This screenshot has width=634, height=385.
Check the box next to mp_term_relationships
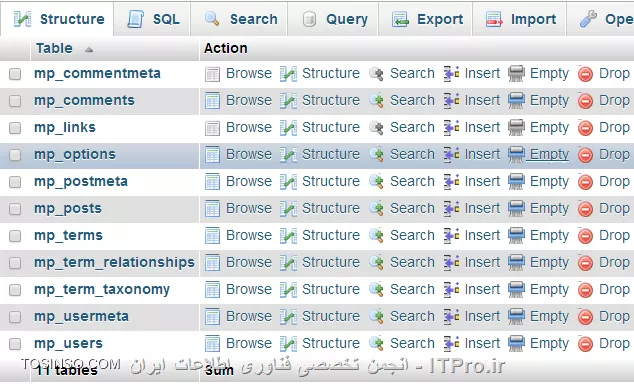point(15,263)
